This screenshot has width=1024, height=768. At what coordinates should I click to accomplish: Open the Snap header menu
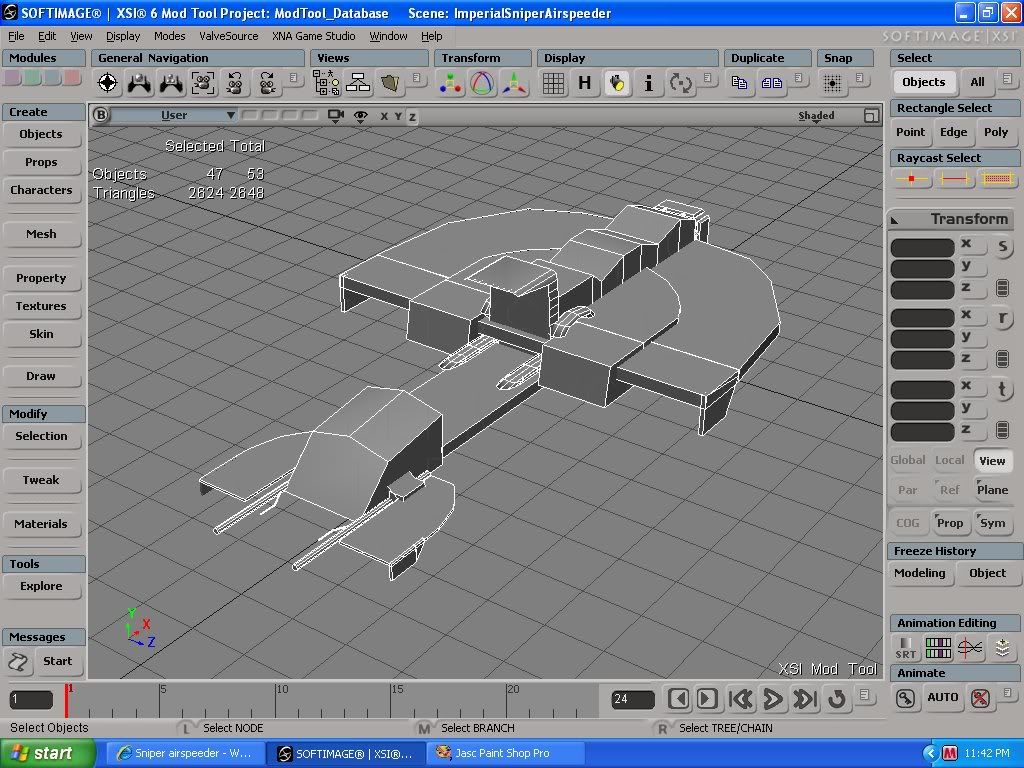tap(845, 57)
